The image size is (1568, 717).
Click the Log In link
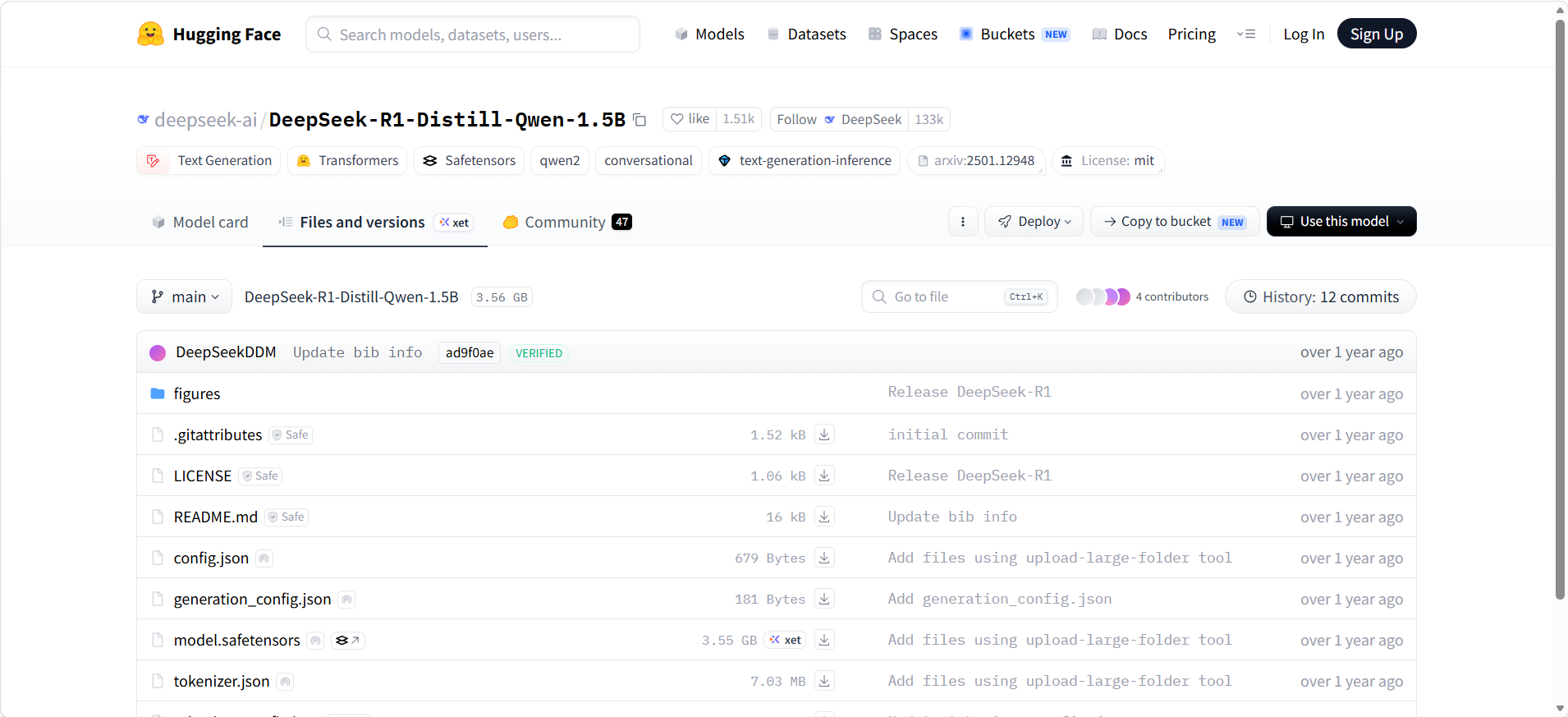click(1304, 34)
